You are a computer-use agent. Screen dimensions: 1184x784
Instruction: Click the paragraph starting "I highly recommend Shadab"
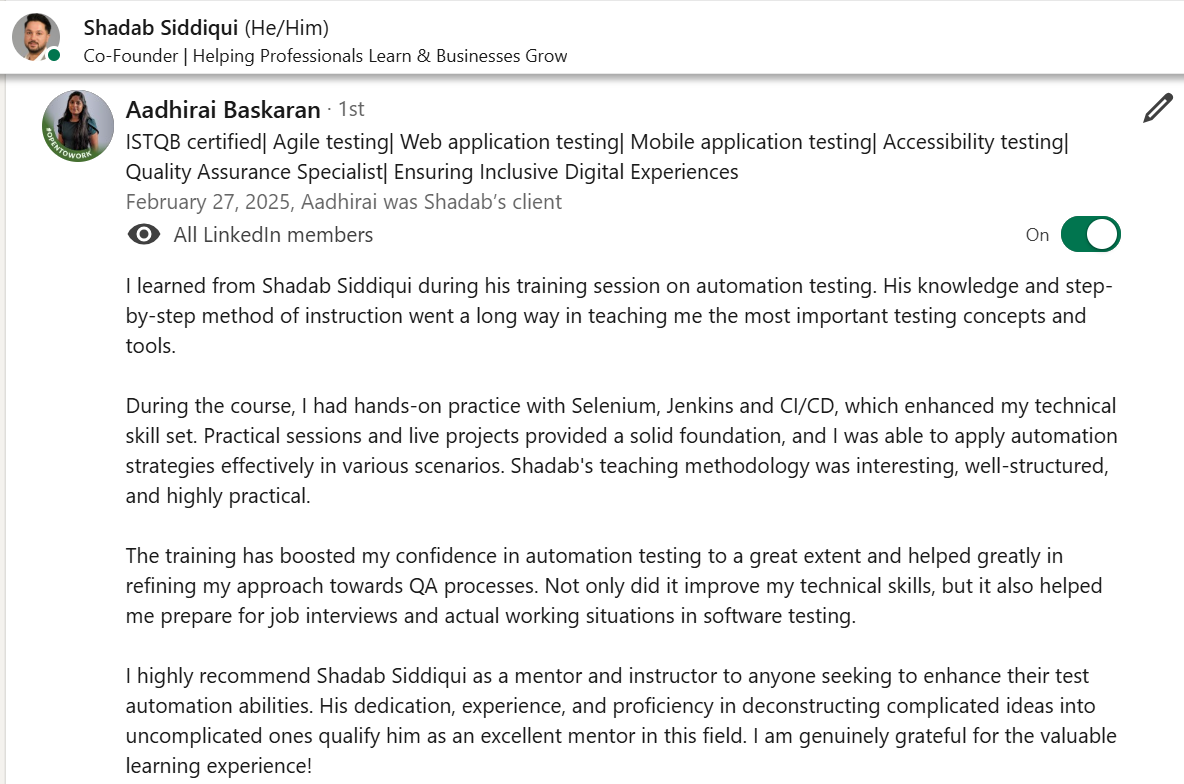[620, 721]
